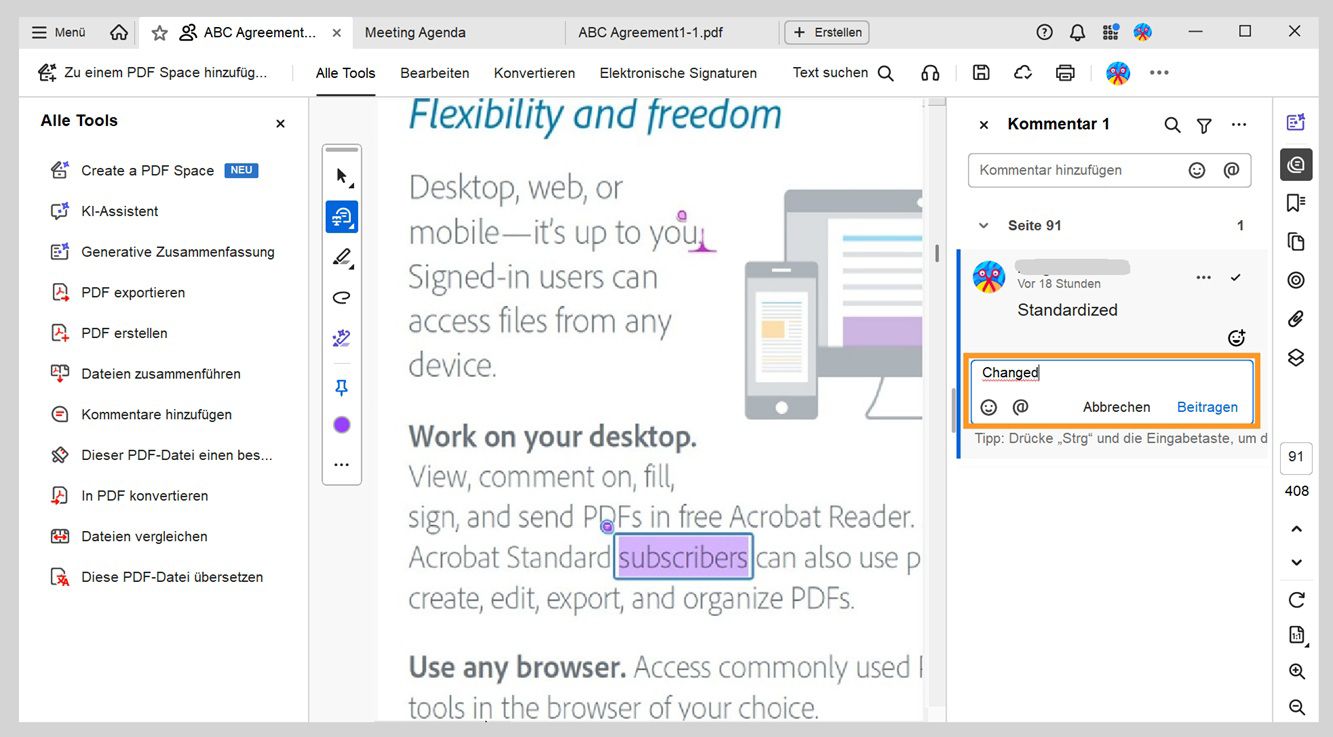
Task: Select In PDF konvertieren
Action: (x=129, y=496)
